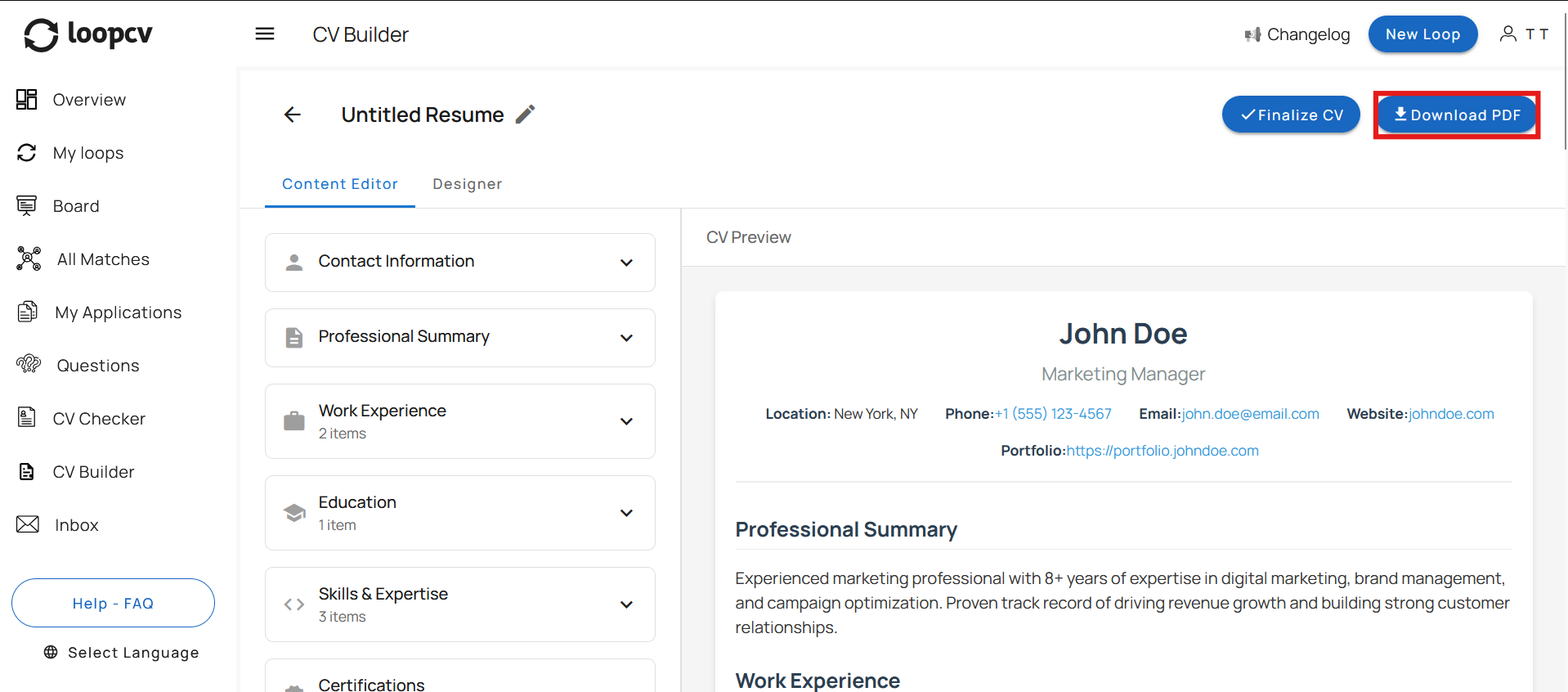Image resolution: width=1568 pixels, height=692 pixels.
Task: Click the pencil icon to rename resume
Action: [526, 115]
